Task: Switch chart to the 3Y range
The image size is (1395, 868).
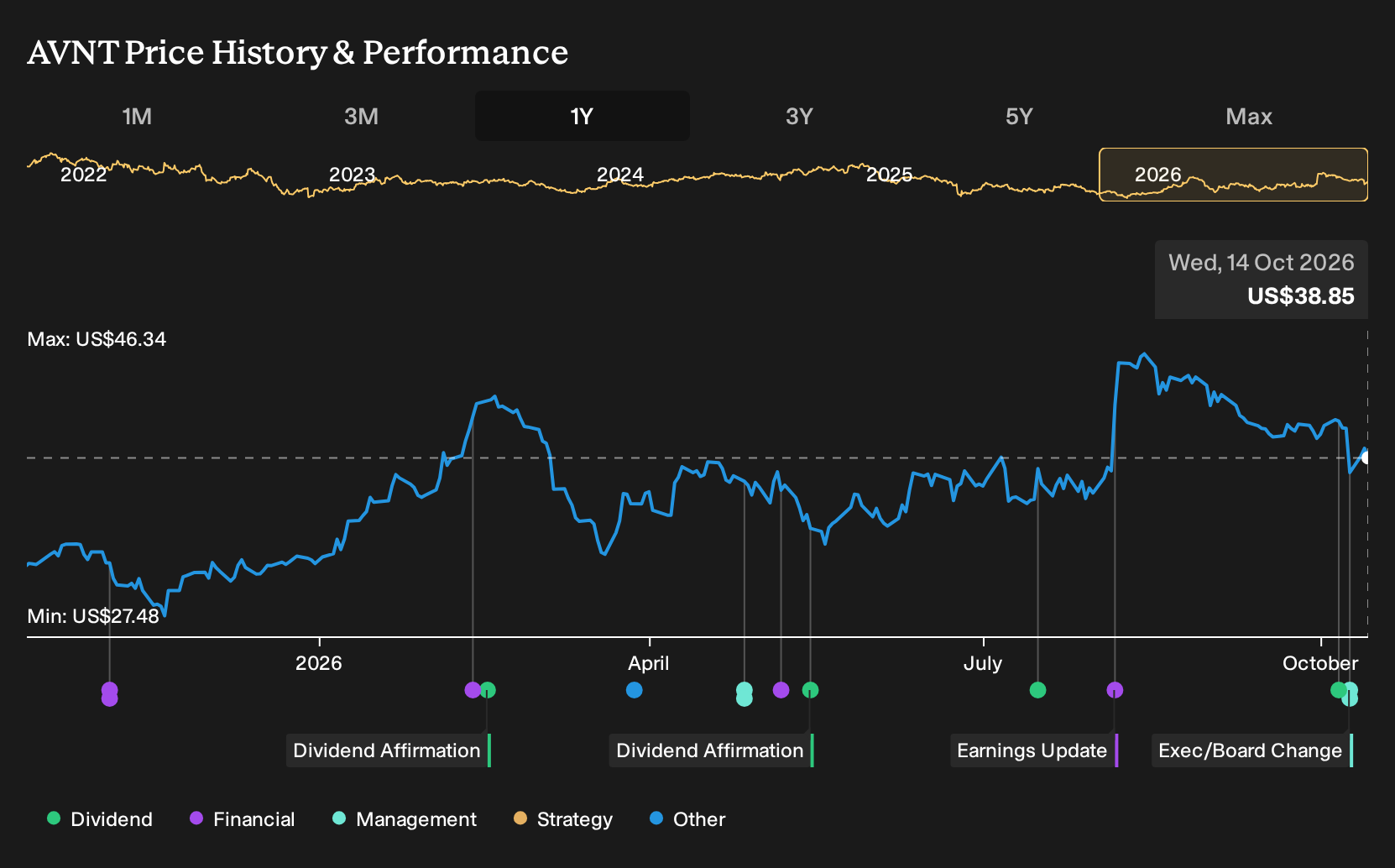Action: pos(799,116)
